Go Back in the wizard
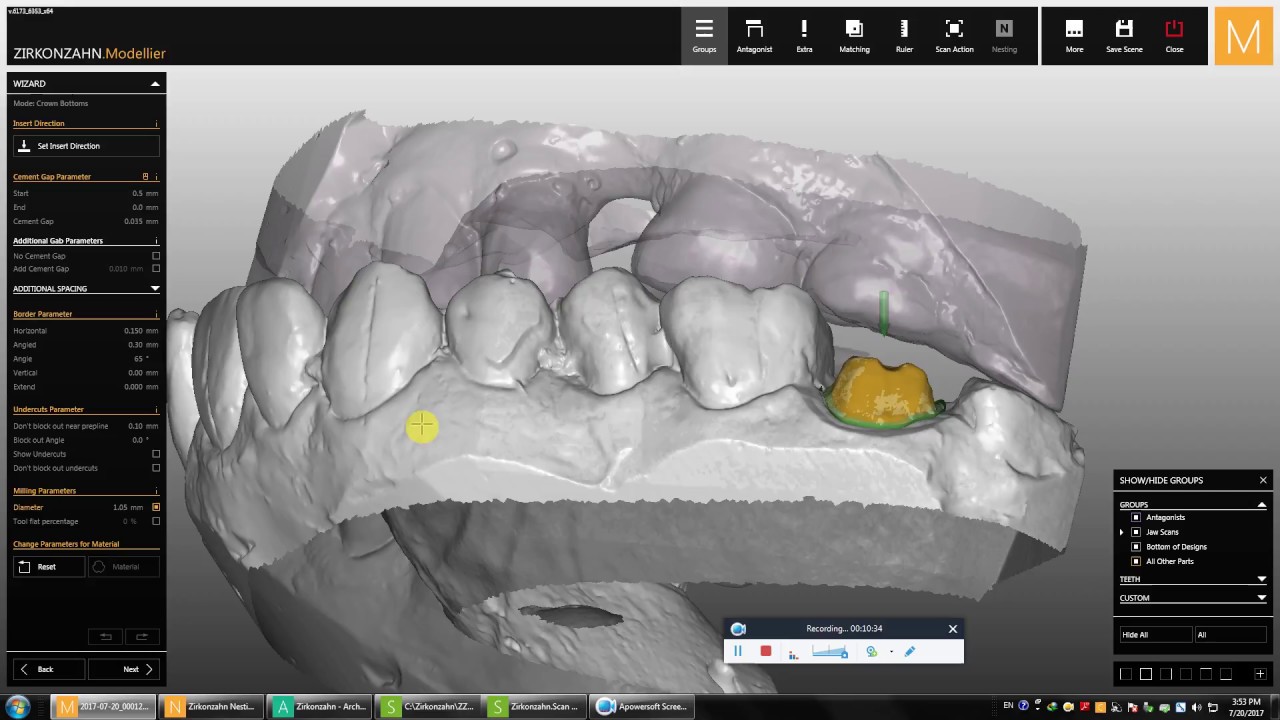The height and width of the screenshot is (720, 1280). (49, 669)
